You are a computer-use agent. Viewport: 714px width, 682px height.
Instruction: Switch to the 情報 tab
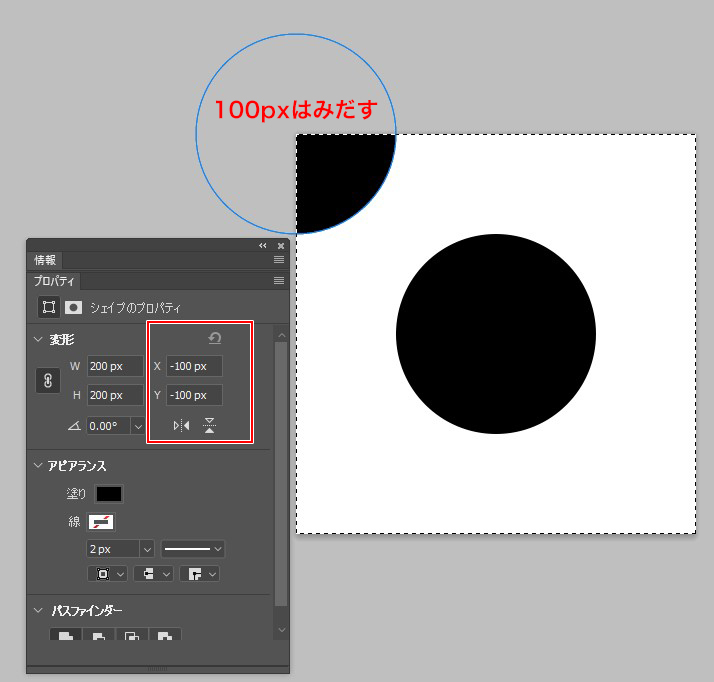(46, 260)
